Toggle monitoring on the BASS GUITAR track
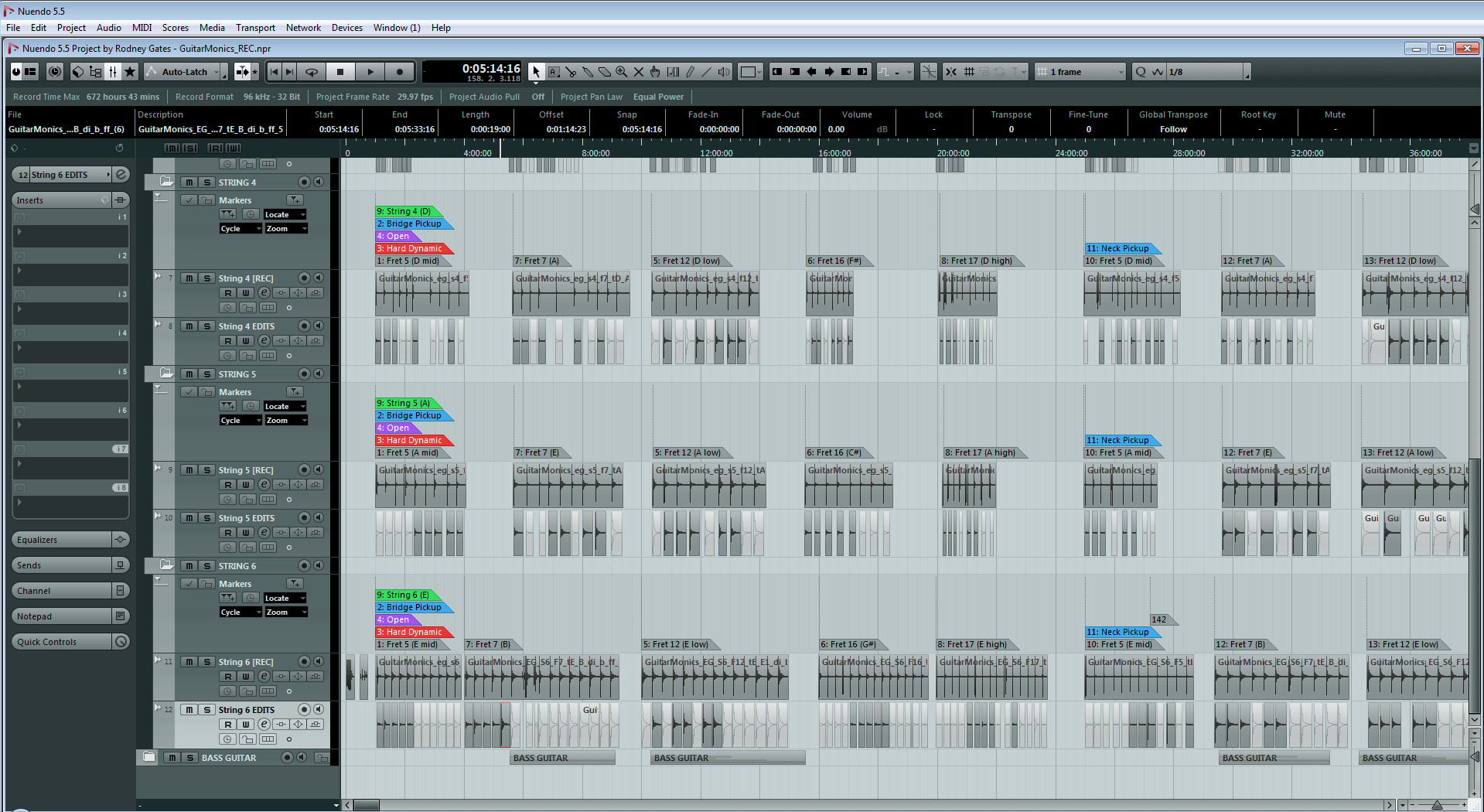1484x812 pixels. pyautogui.click(x=302, y=758)
